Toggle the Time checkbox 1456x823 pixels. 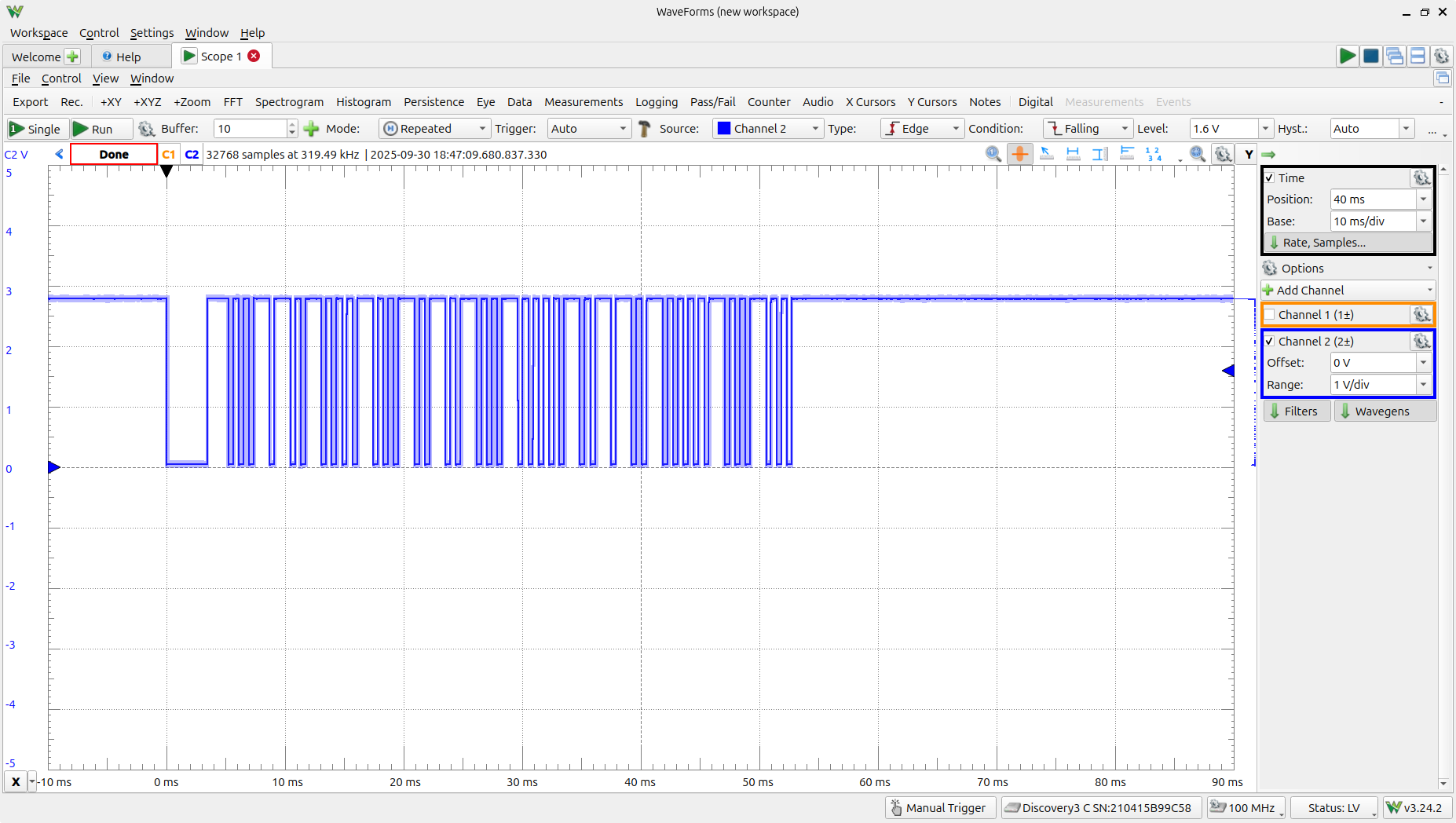coord(1270,178)
